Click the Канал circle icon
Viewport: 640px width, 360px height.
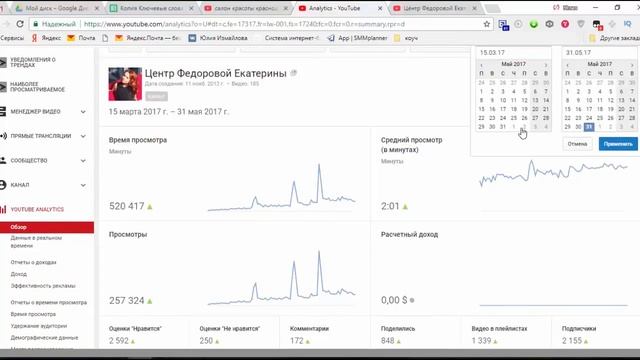click(x=3, y=185)
